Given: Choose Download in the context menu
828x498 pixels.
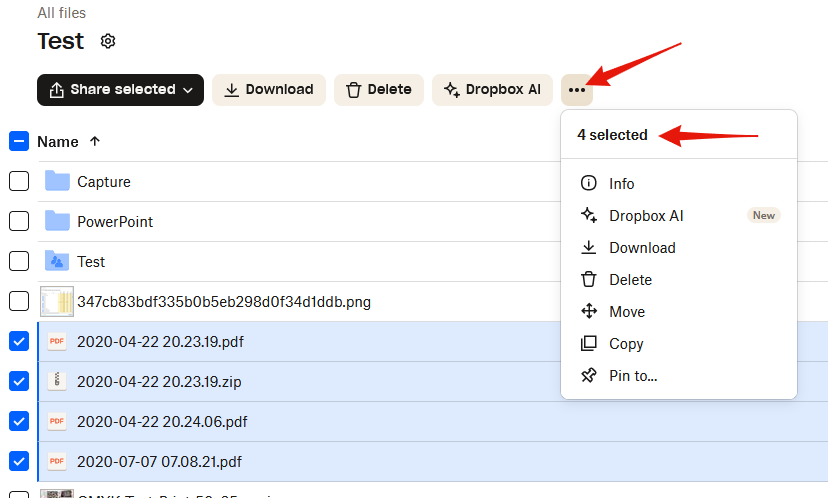Looking at the screenshot, I should point(679,248).
